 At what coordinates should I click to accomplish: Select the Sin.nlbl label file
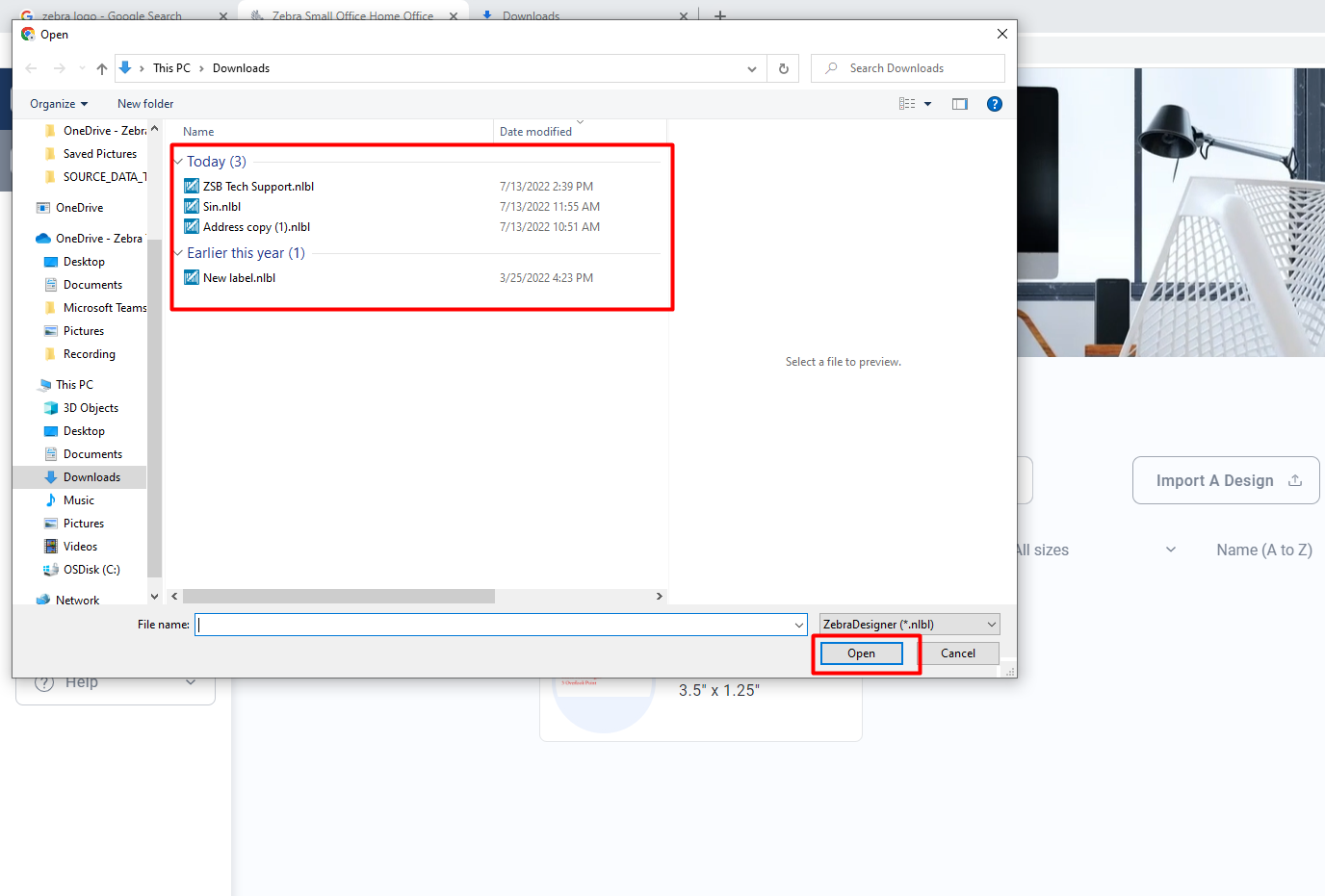tap(220, 206)
